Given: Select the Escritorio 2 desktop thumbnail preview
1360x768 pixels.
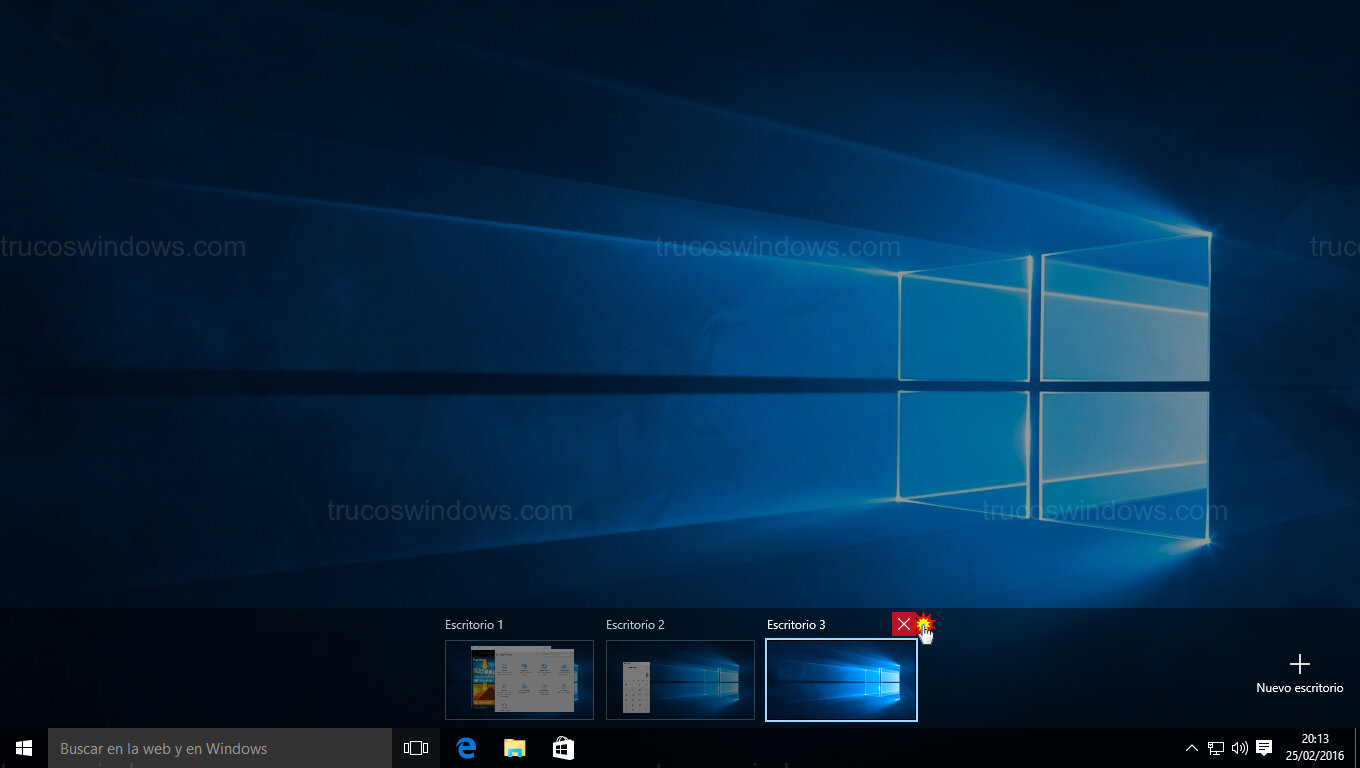Looking at the screenshot, I should point(680,680).
